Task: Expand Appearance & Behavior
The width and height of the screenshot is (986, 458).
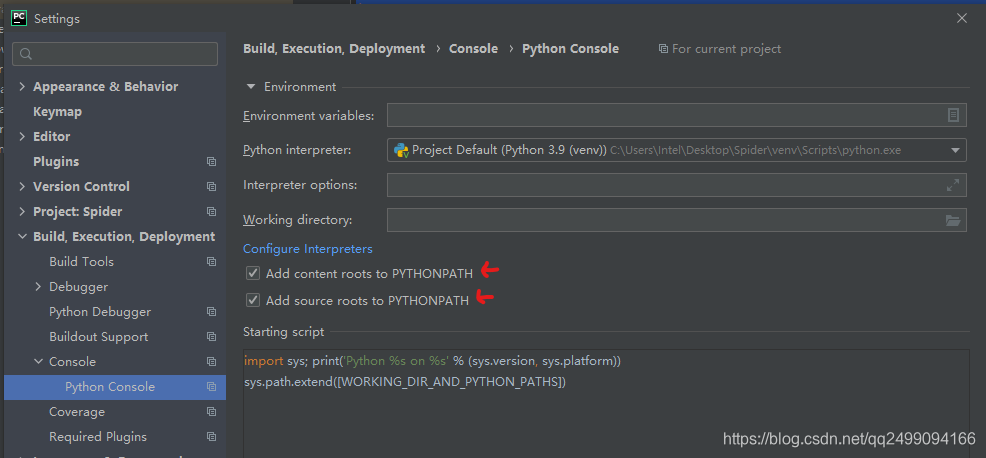Action: click(x=22, y=86)
